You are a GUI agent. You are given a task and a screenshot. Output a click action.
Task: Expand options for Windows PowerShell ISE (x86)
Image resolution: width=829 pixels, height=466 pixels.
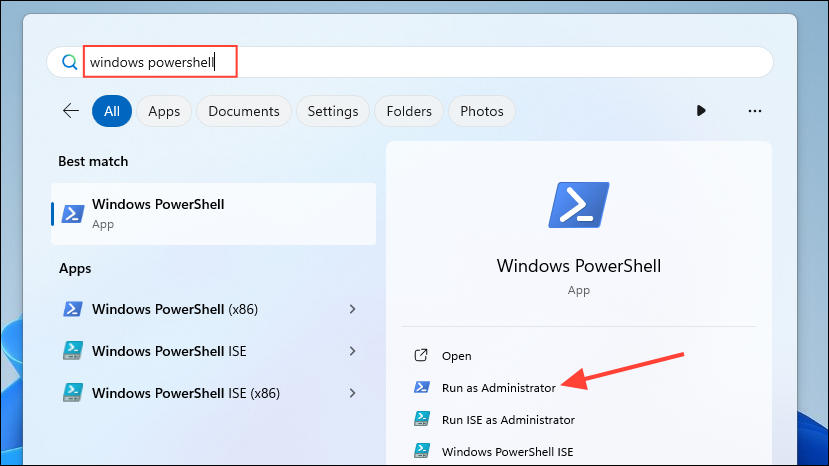pyautogui.click(x=353, y=393)
